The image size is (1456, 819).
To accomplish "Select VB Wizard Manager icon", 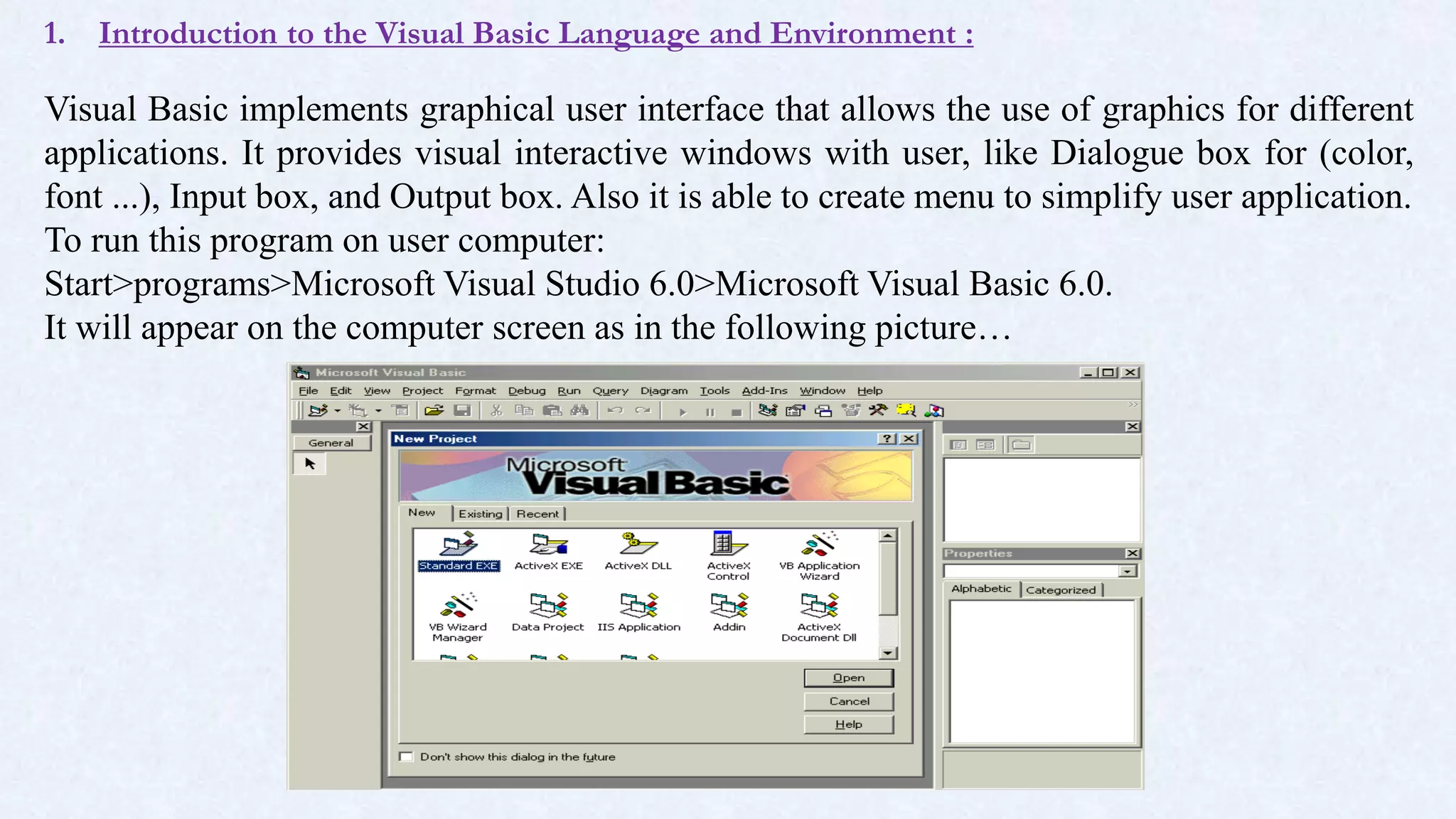I will point(458,618).
